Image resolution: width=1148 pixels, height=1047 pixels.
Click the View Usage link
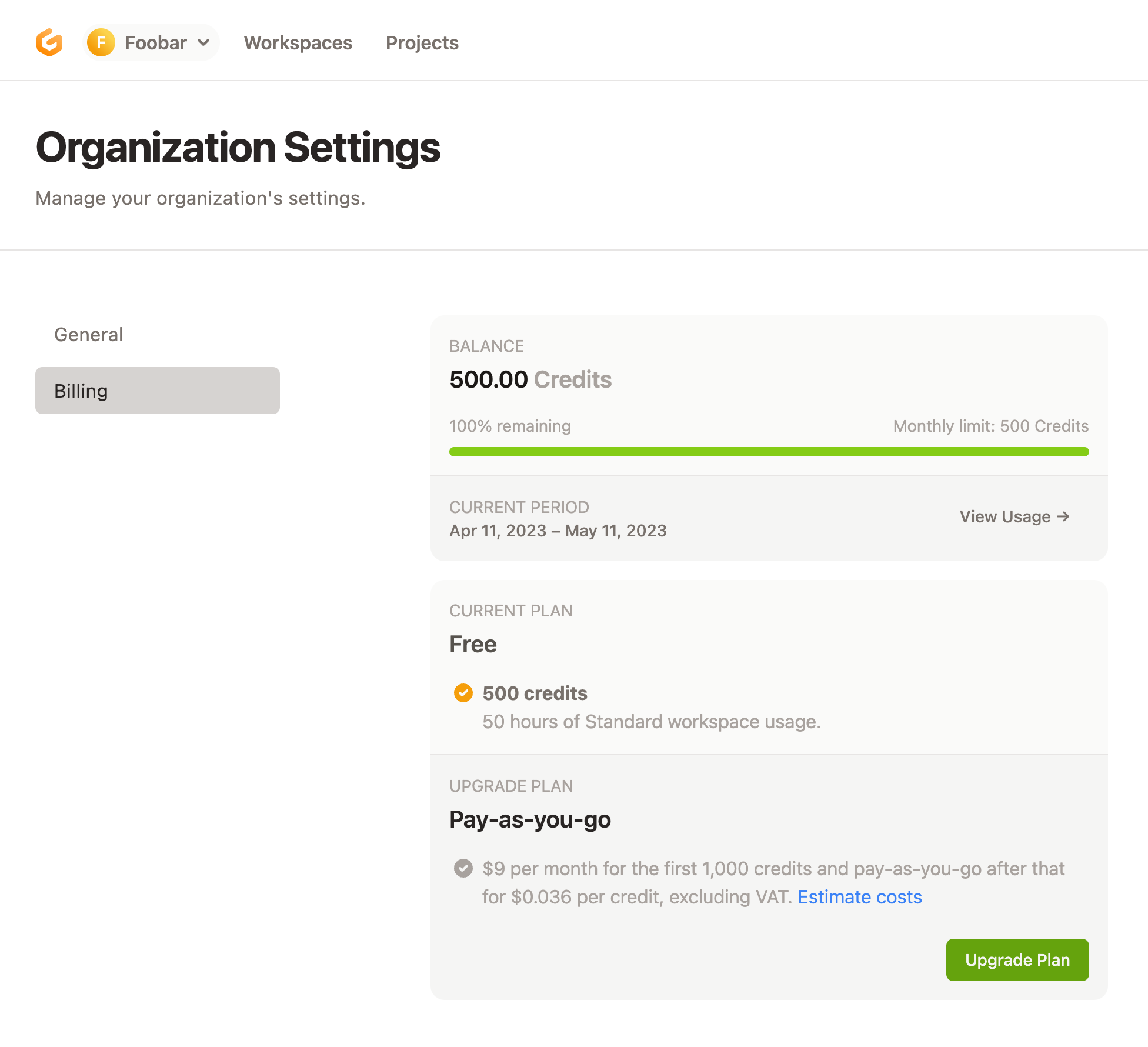[x=1014, y=516]
